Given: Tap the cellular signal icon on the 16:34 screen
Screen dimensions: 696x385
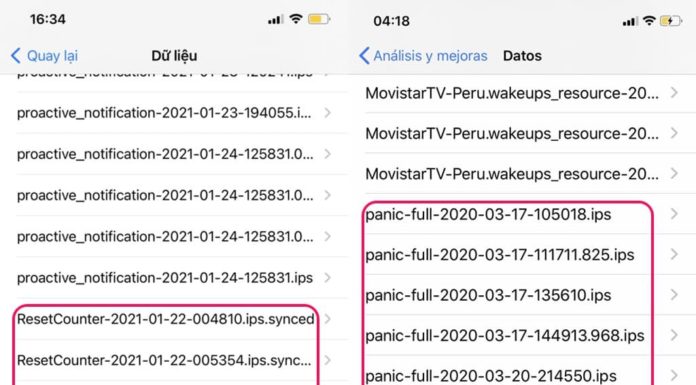Looking at the screenshot, I should (275, 19).
